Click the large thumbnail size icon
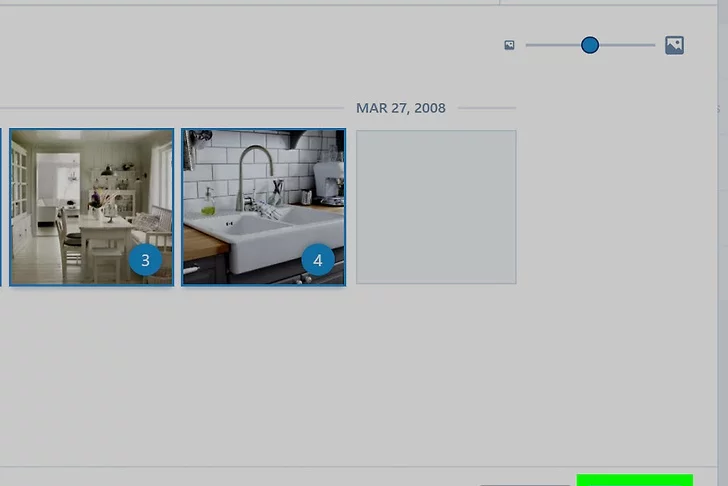Image resolution: width=728 pixels, height=486 pixels. [674, 45]
